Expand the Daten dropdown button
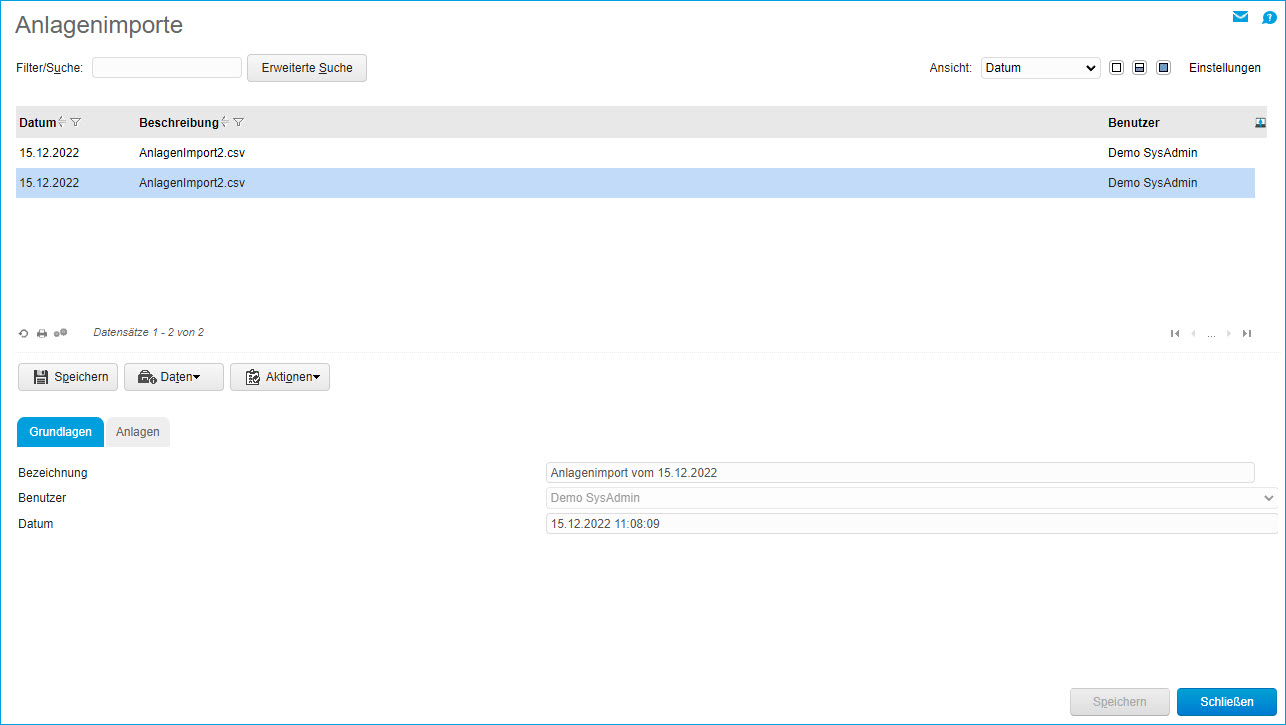 [173, 377]
